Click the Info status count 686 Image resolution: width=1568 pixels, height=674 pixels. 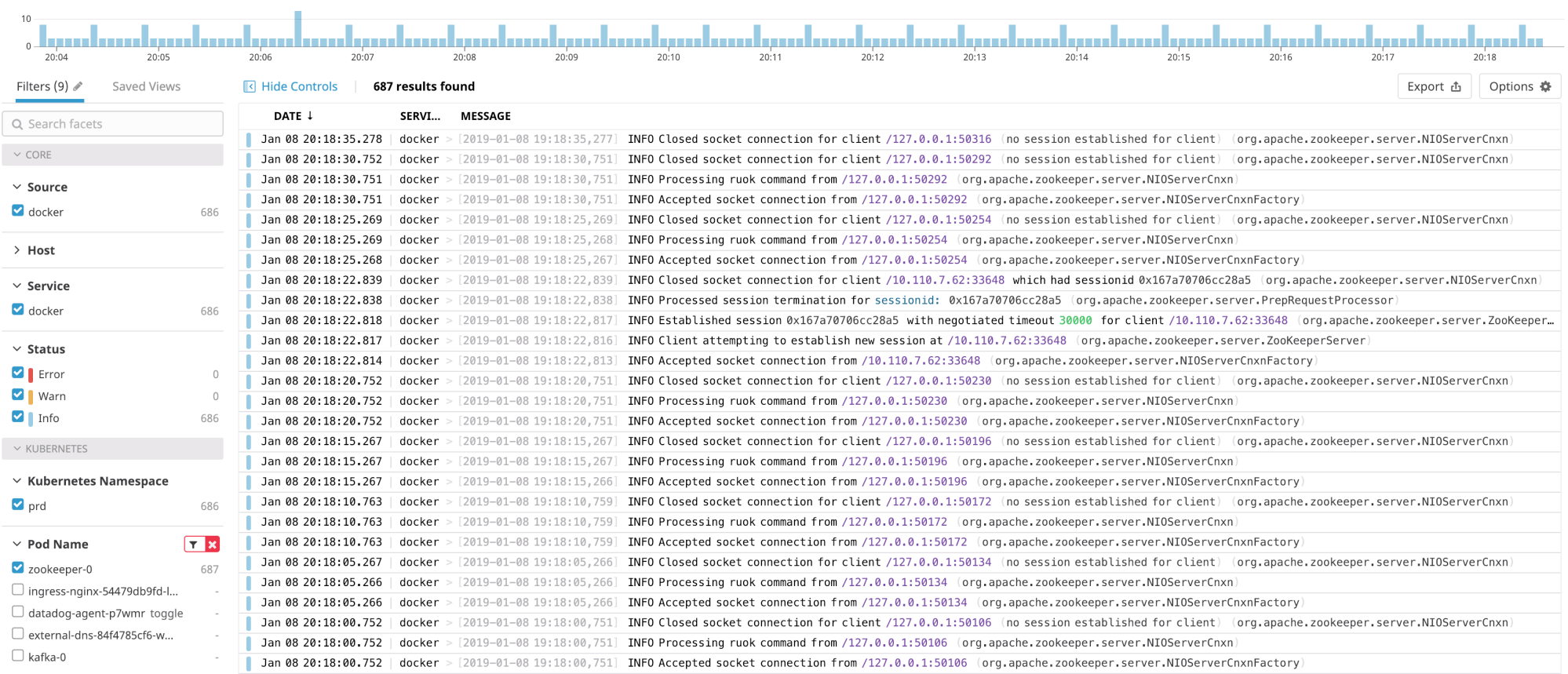coord(210,419)
